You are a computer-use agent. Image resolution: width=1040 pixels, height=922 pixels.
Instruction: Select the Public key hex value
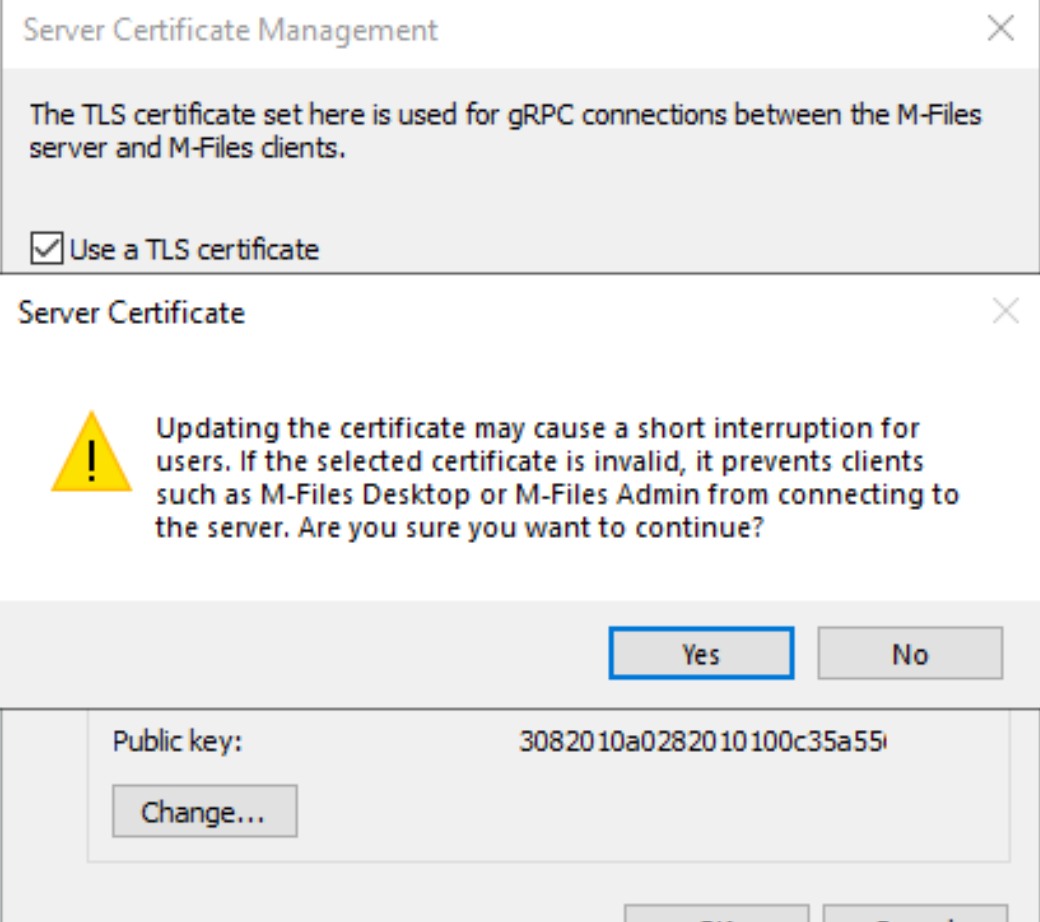(702, 741)
